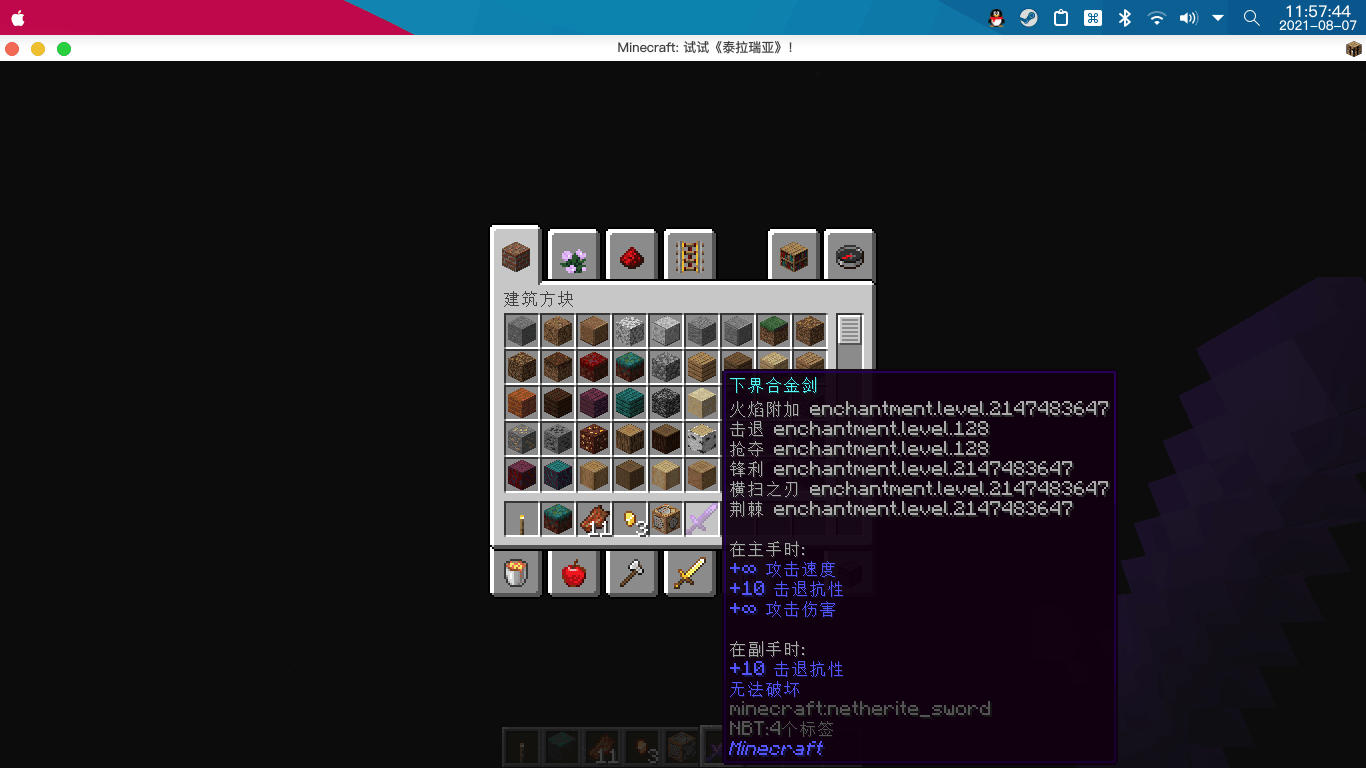Screen dimensions: 1366x768
Task: Open the Steam menu bar icon
Action: [1028, 18]
